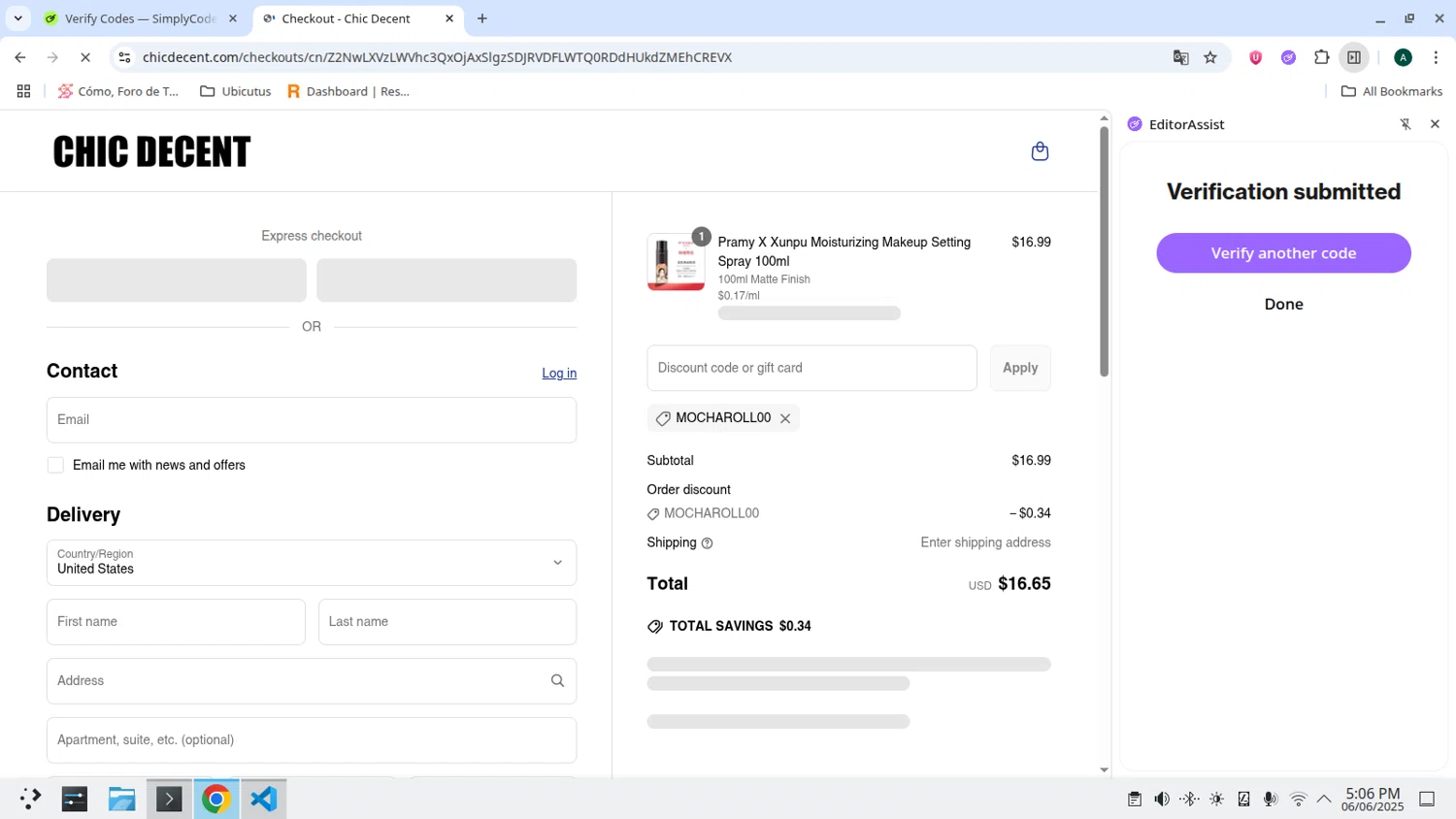Unpin the EditorAssist side panel

[1406, 124]
